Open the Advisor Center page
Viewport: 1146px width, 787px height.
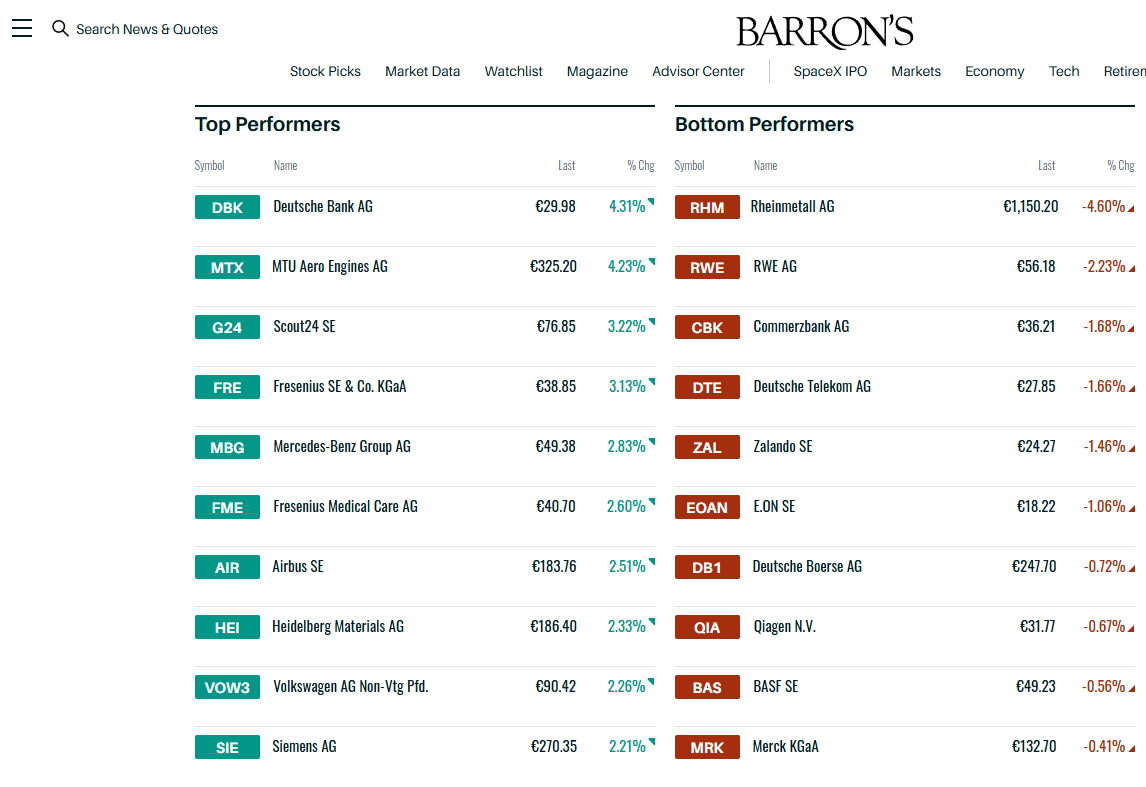[698, 72]
